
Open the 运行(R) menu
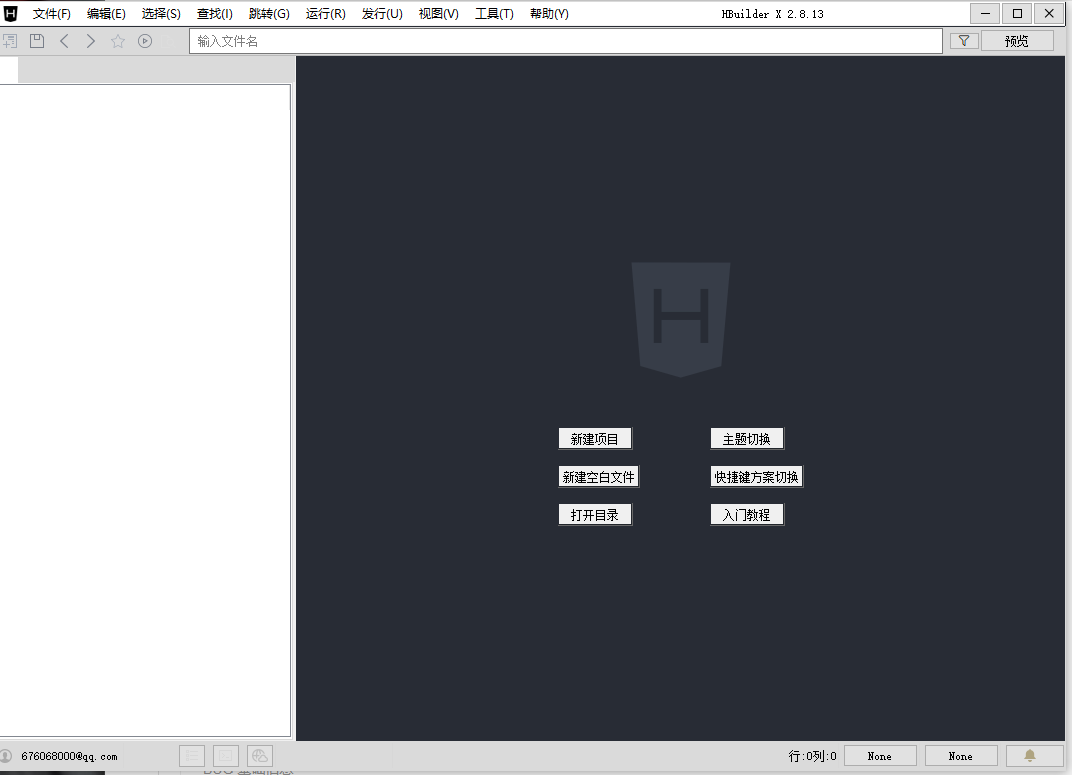click(325, 14)
